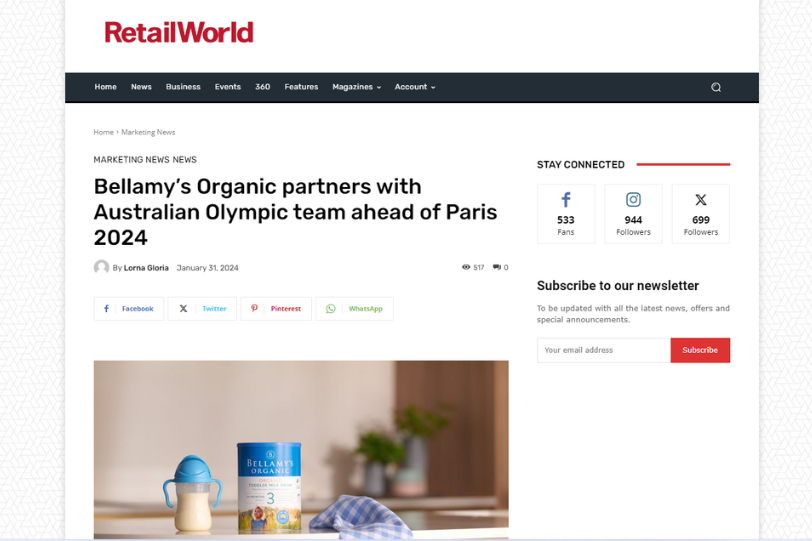This screenshot has width=812, height=541.
Task: Open the Instagram followers icon
Action: coord(633,200)
